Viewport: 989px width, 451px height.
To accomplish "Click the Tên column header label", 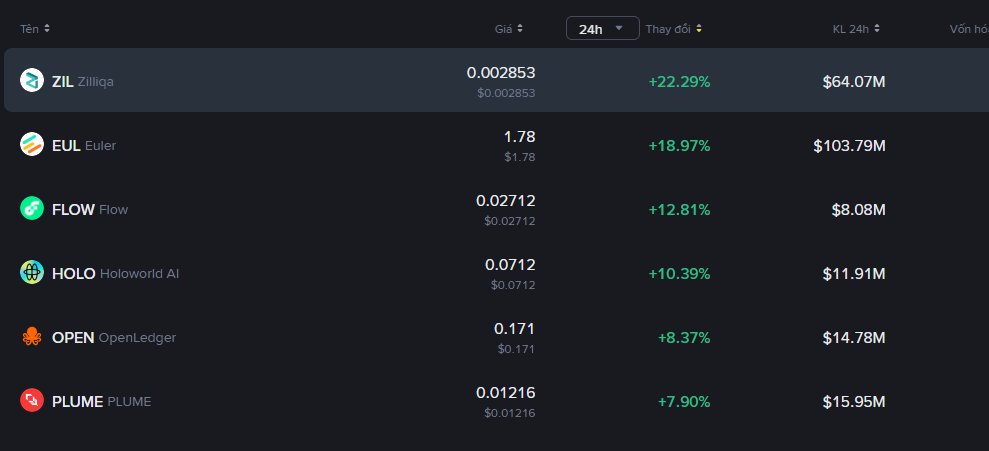I will click(29, 29).
